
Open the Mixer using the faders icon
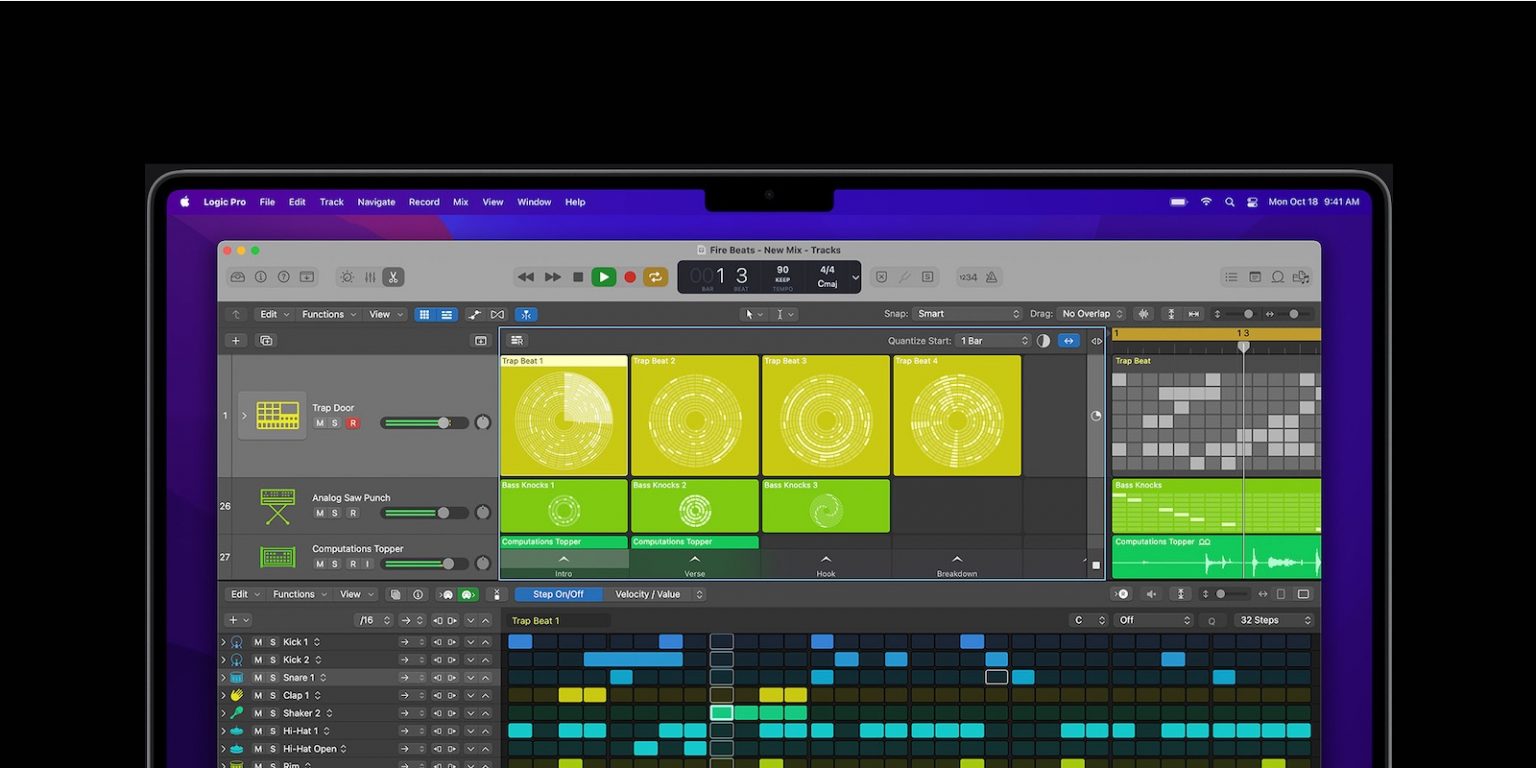(370, 277)
